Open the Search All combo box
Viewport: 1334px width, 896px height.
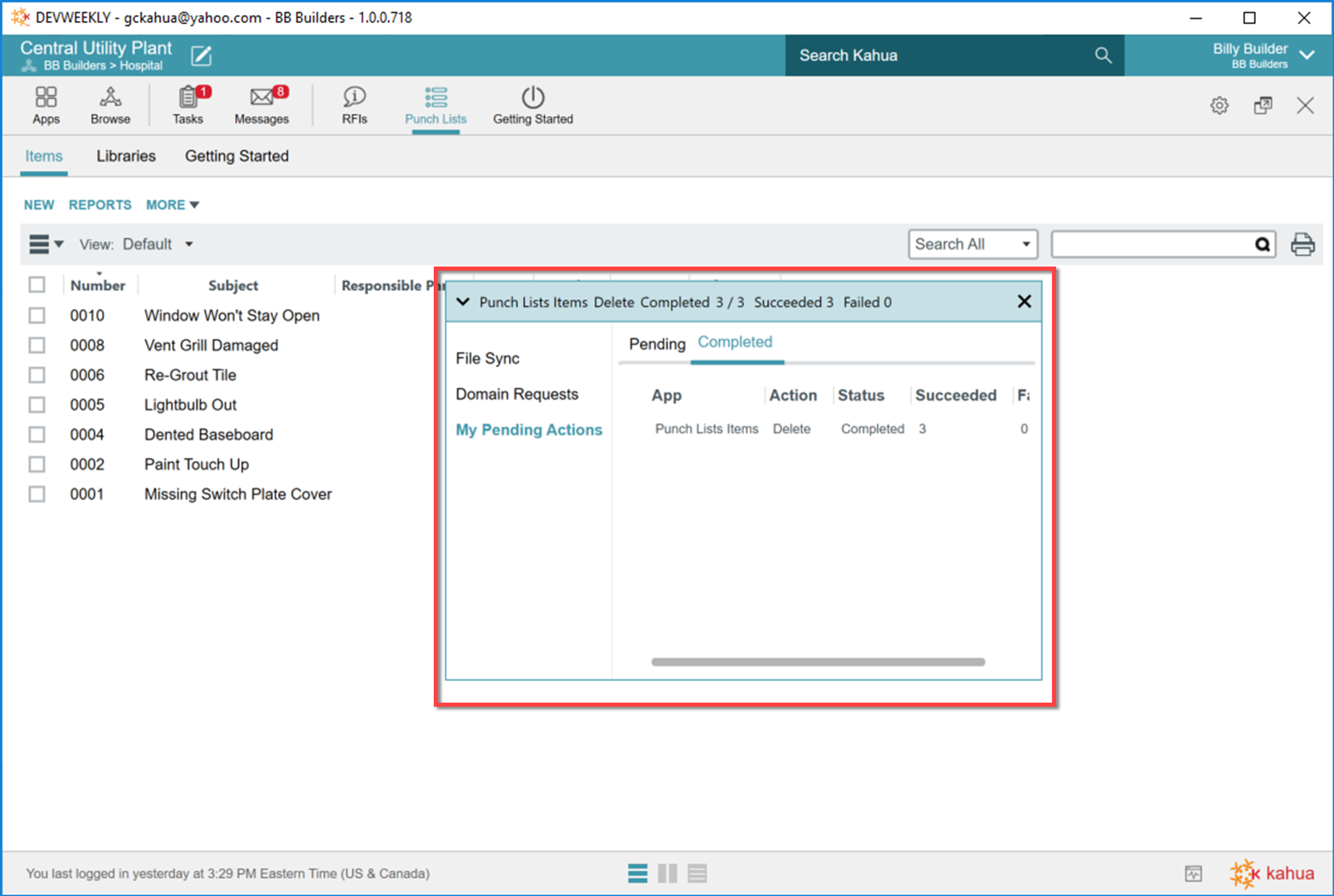tap(972, 244)
